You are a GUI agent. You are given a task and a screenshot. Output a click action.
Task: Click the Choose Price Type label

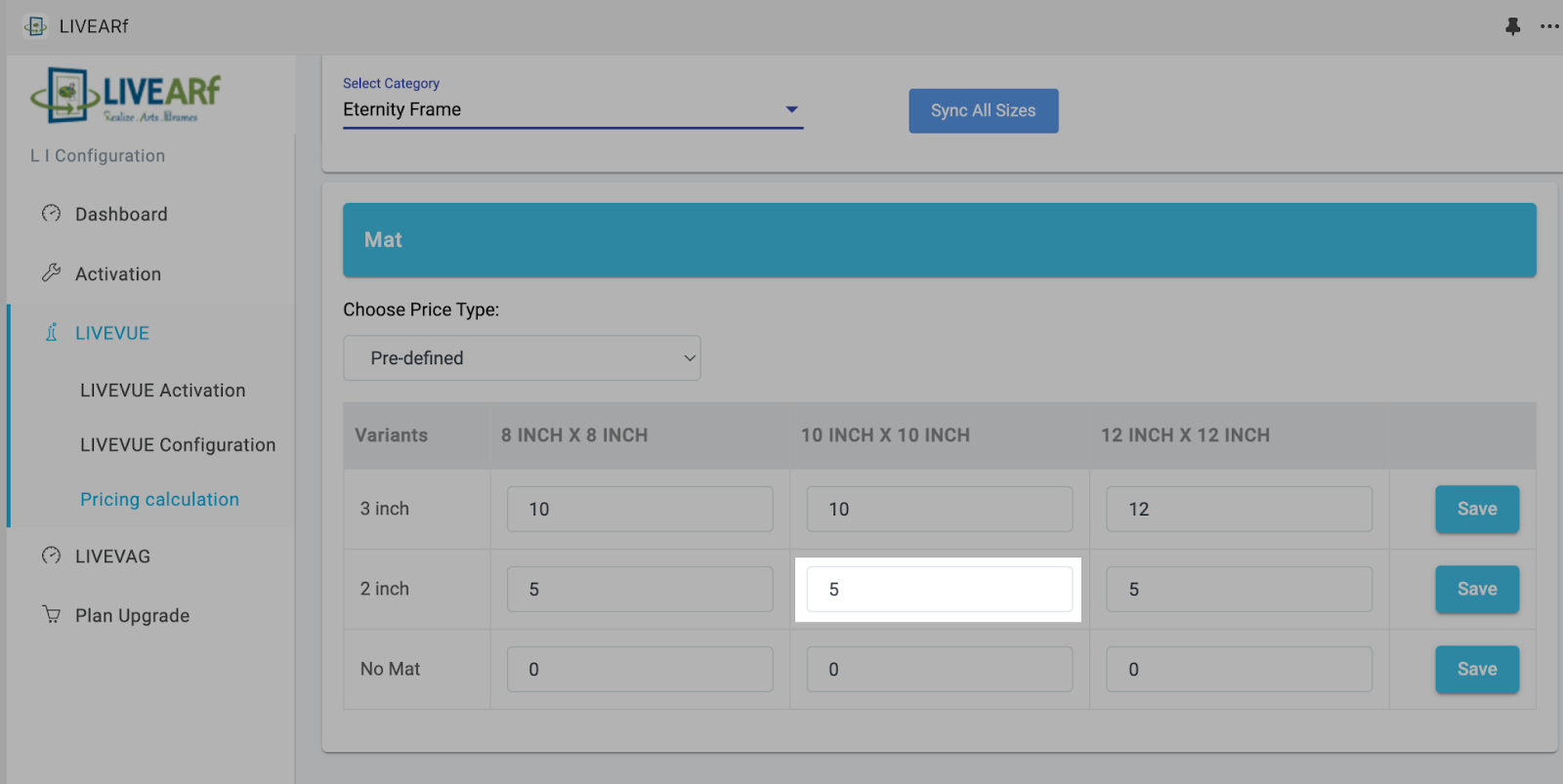click(421, 309)
